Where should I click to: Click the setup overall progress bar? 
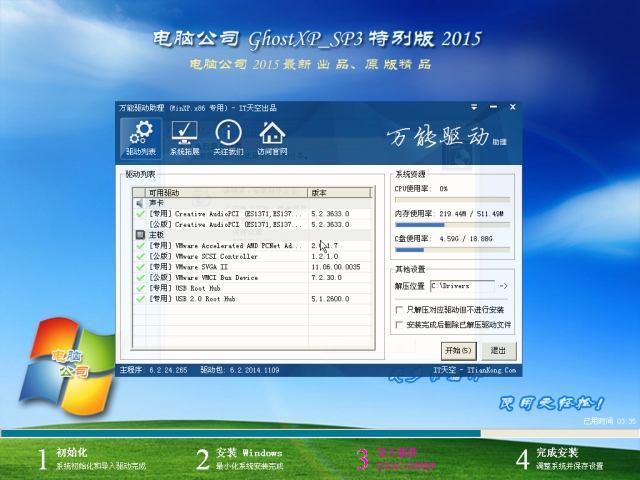tap(320, 433)
